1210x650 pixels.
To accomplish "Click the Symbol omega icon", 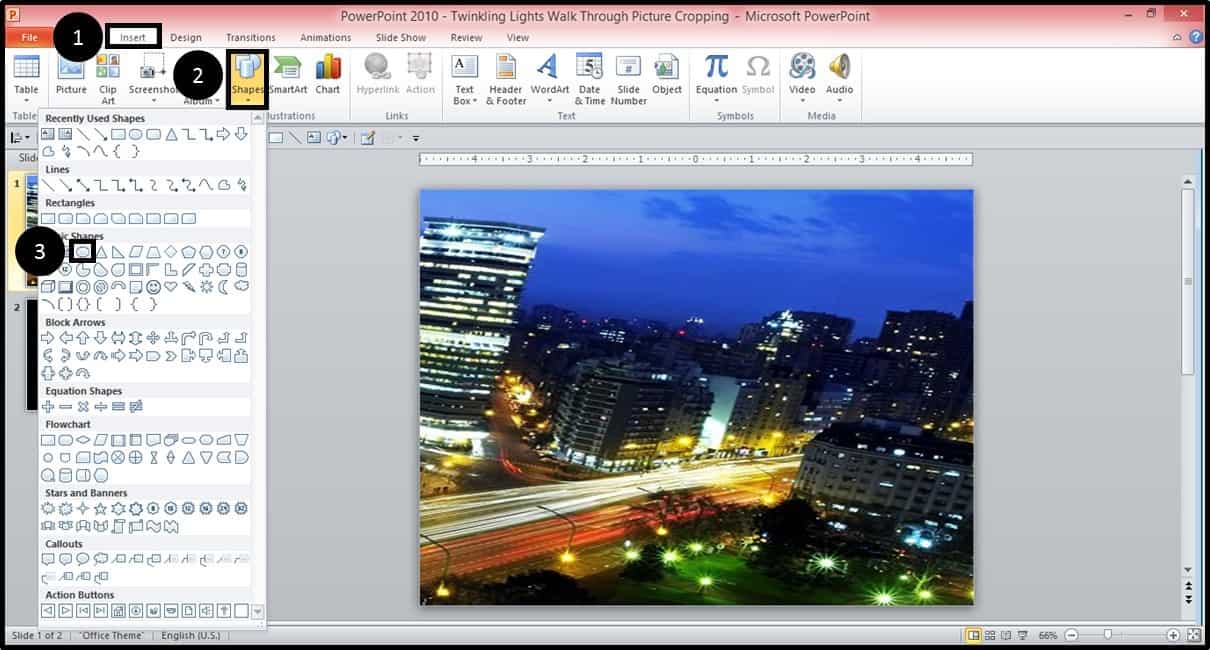I will 758,67.
